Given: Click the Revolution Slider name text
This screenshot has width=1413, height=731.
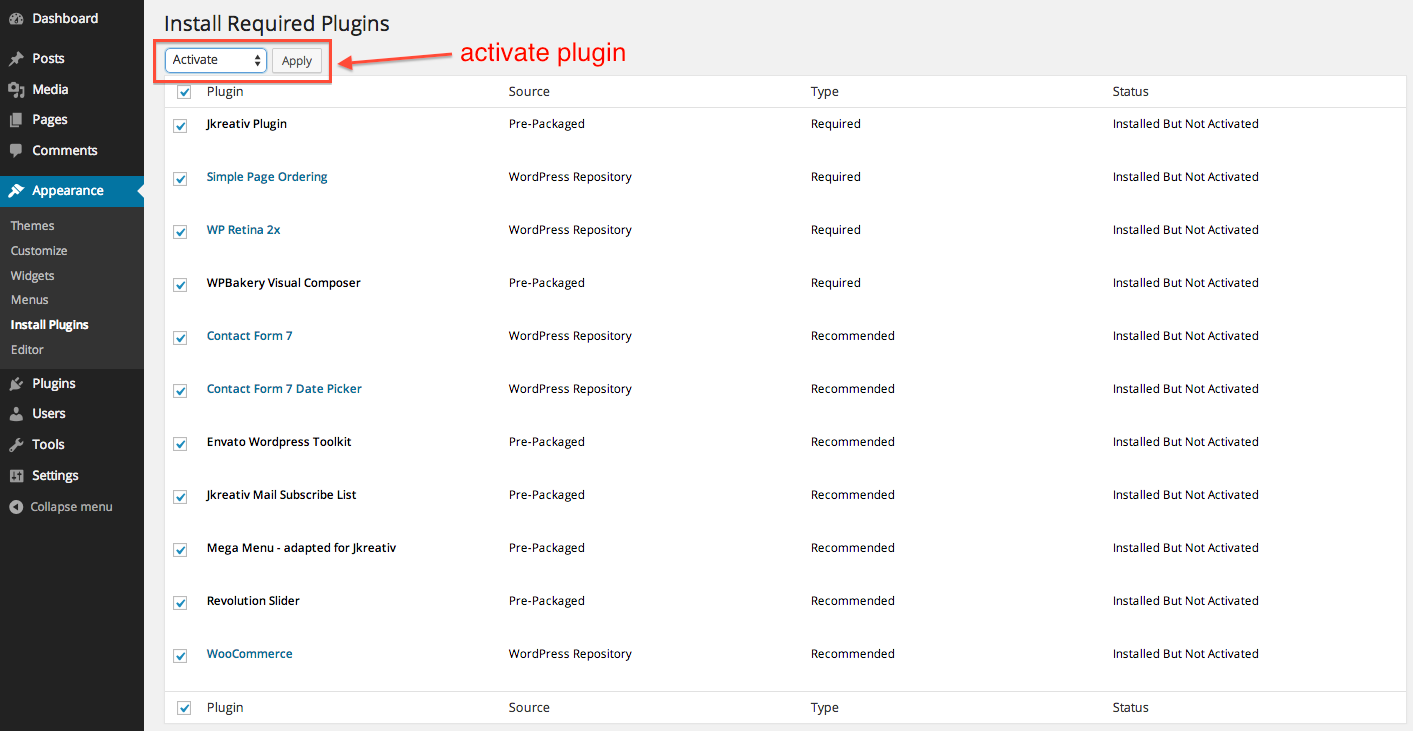Looking at the screenshot, I should (x=253, y=601).
